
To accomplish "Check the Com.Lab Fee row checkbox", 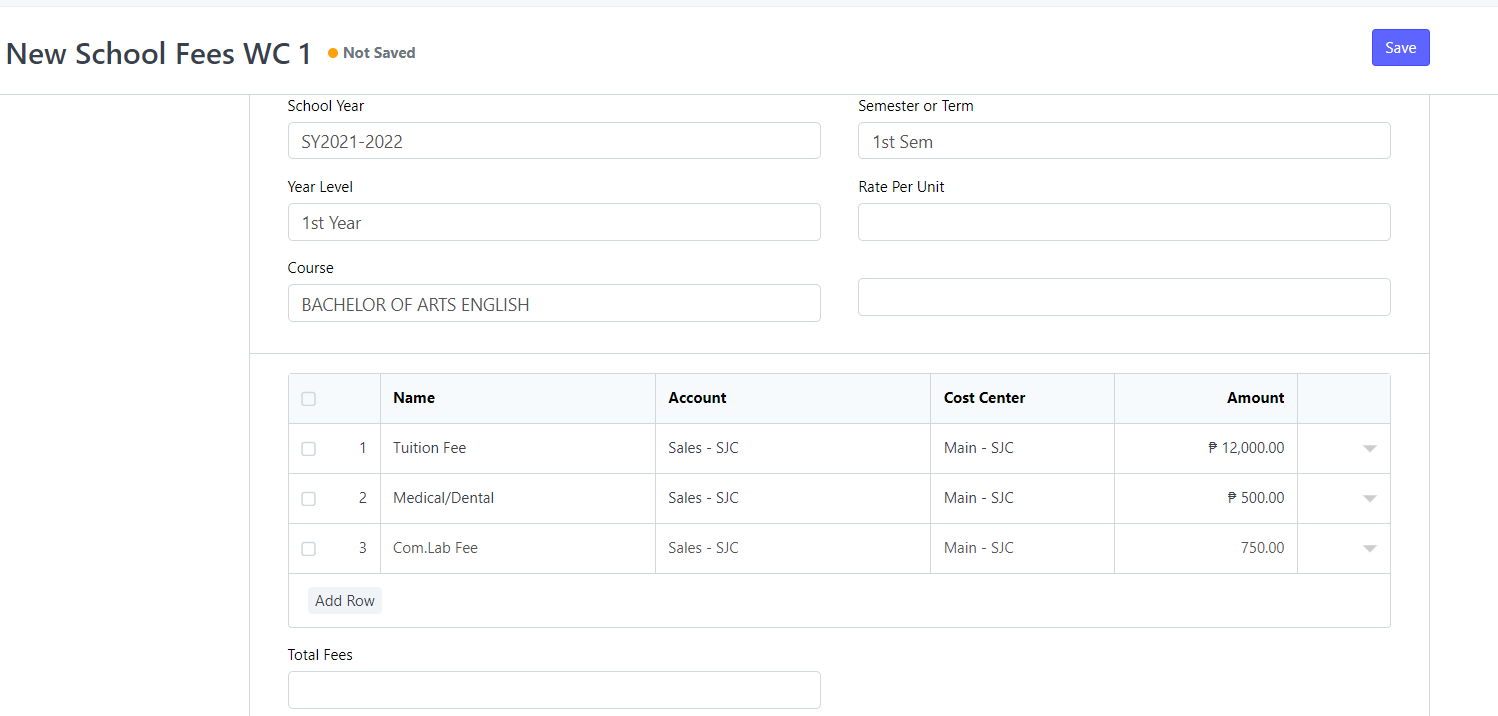I will coord(308,548).
